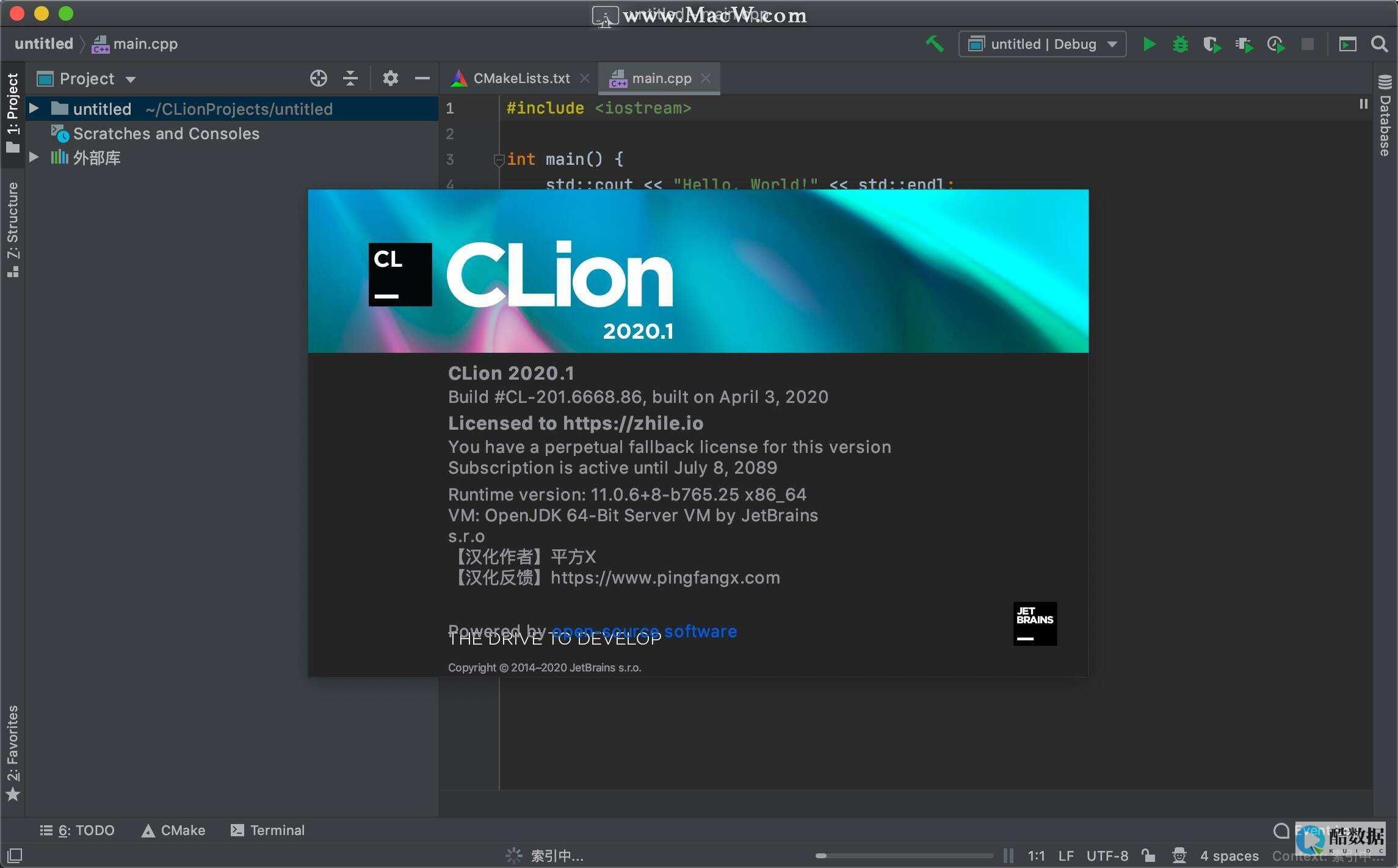Open the 6: TODO tool window

(x=78, y=830)
